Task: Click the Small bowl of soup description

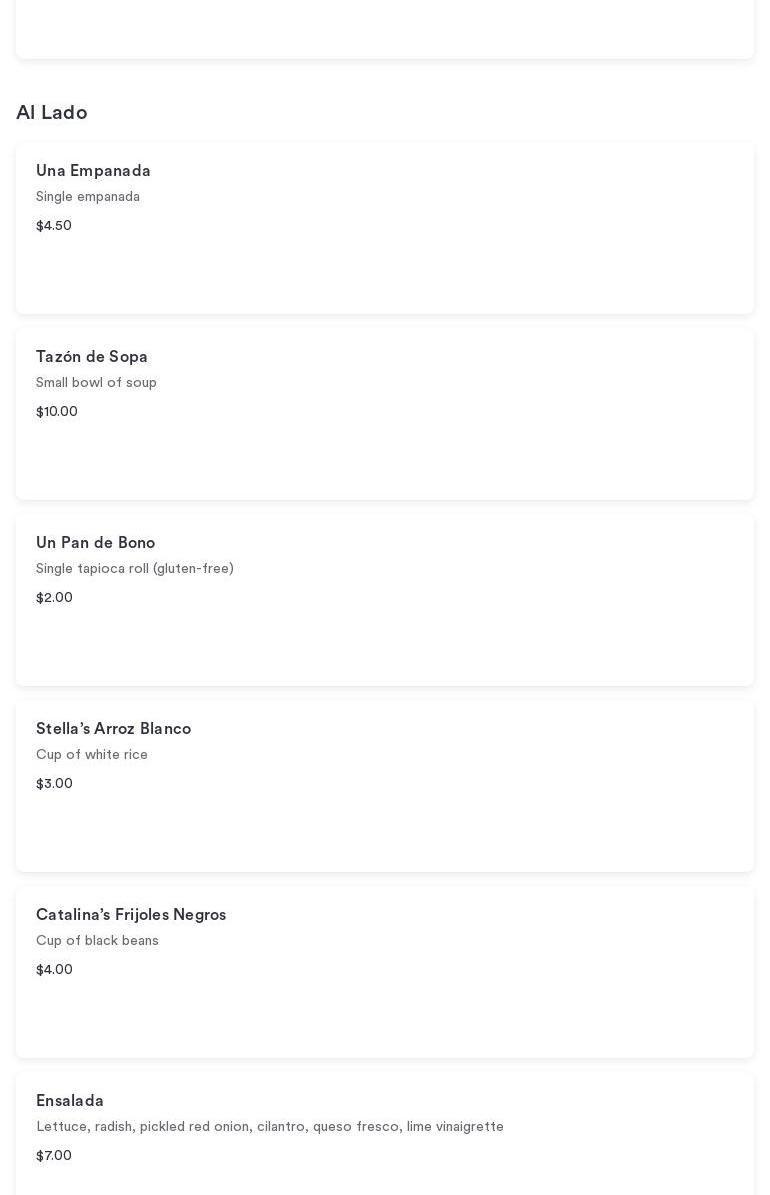Action: click(96, 383)
